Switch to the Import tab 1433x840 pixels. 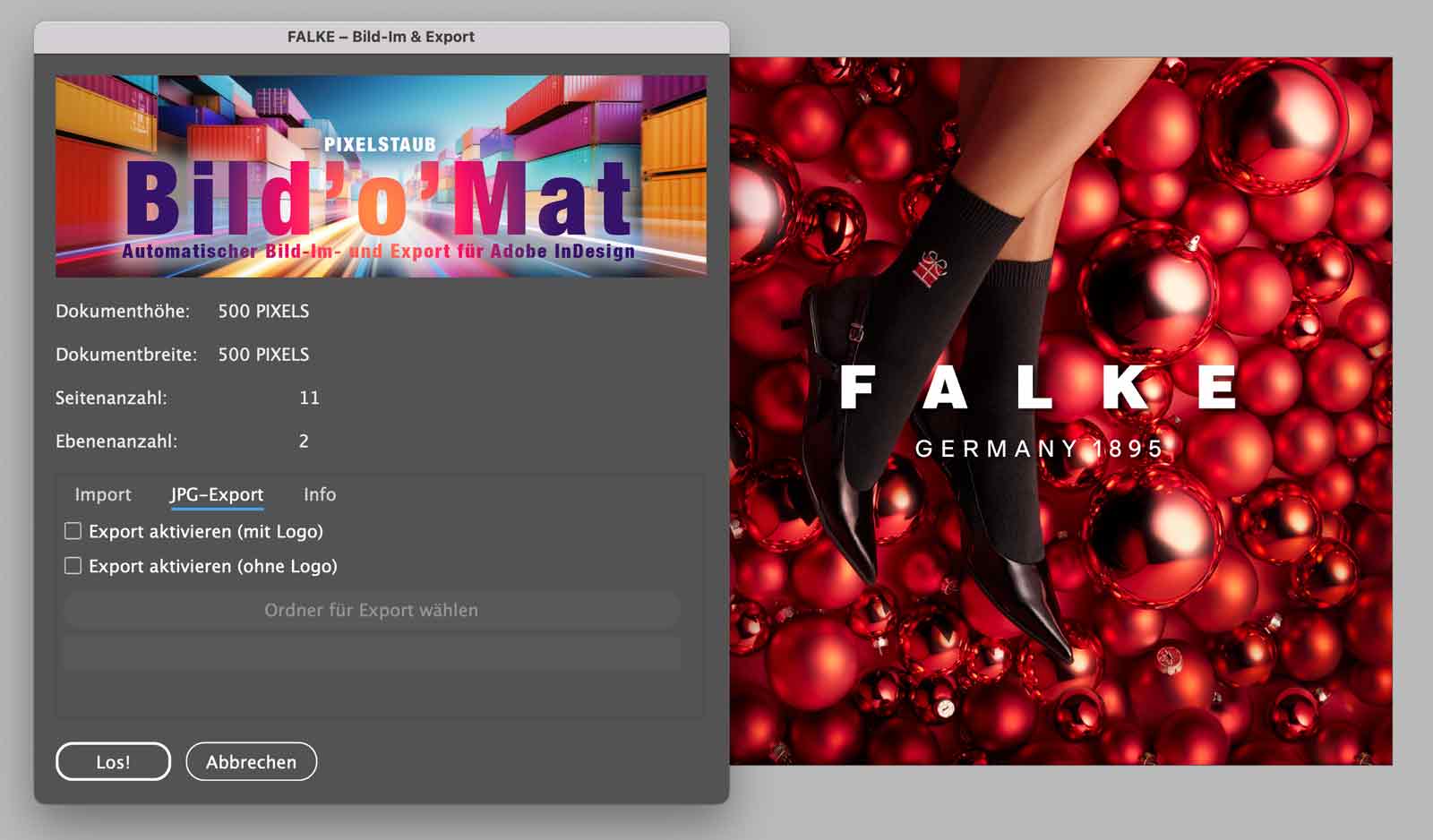pos(103,494)
